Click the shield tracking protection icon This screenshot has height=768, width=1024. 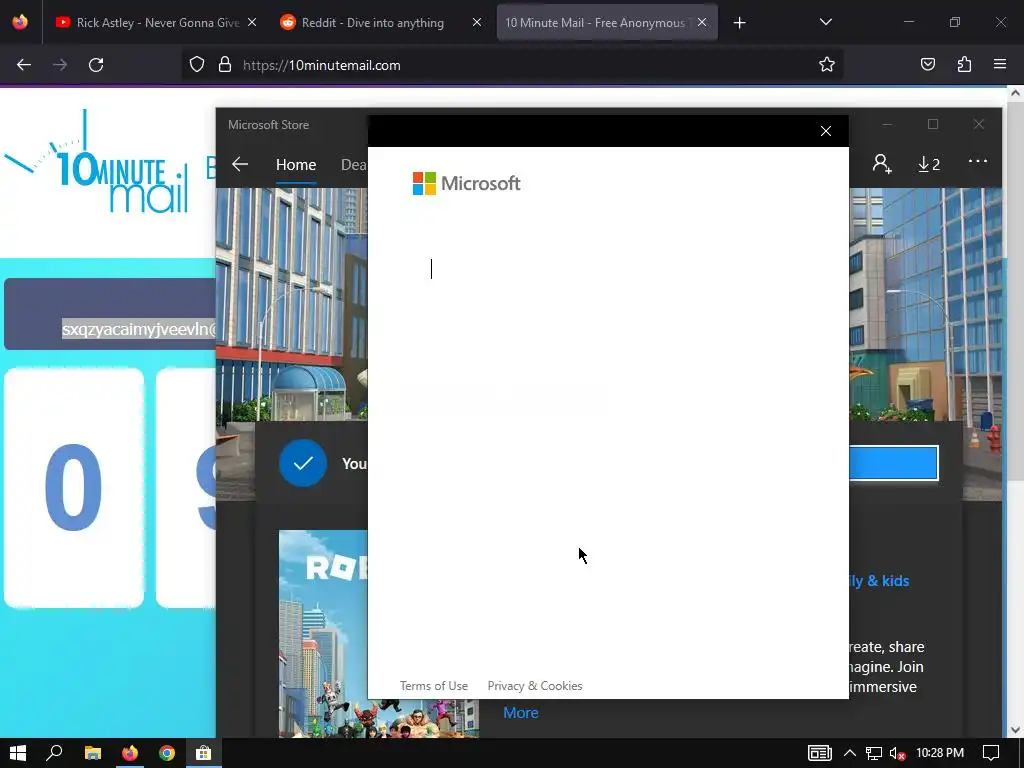(x=197, y=65)
